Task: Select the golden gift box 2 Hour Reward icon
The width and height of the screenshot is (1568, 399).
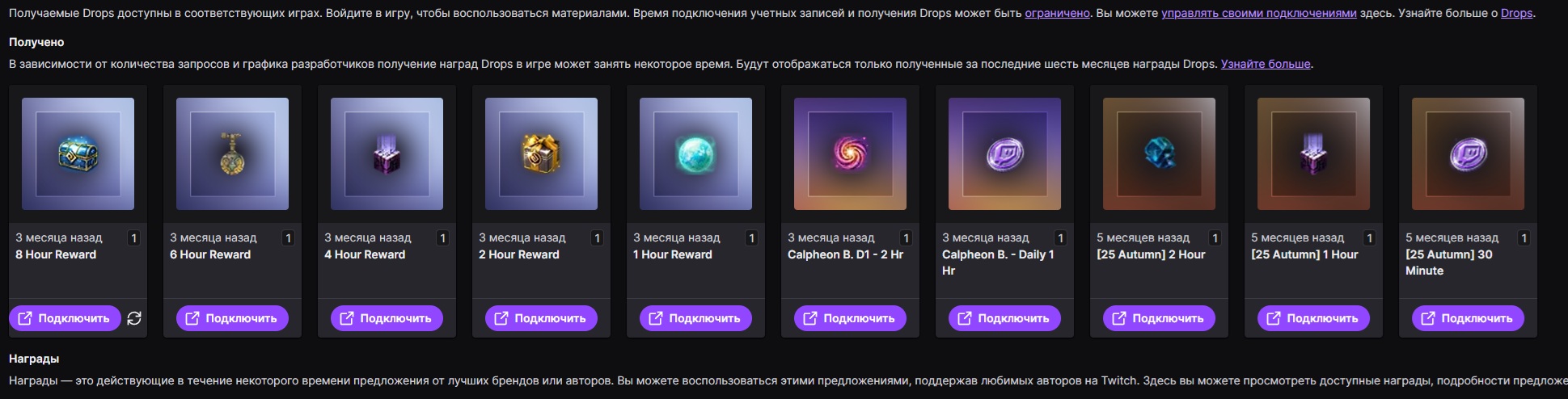Action: click(541, 154)
